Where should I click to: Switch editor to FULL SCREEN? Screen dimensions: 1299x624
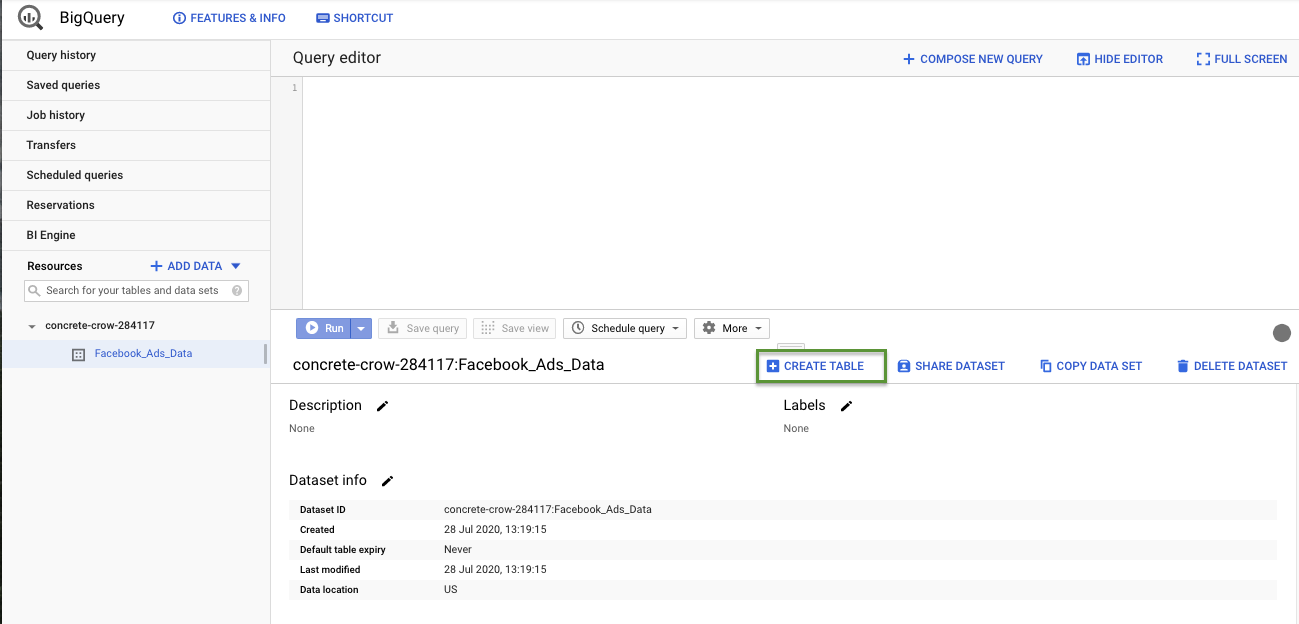(x=1241, y=59)
